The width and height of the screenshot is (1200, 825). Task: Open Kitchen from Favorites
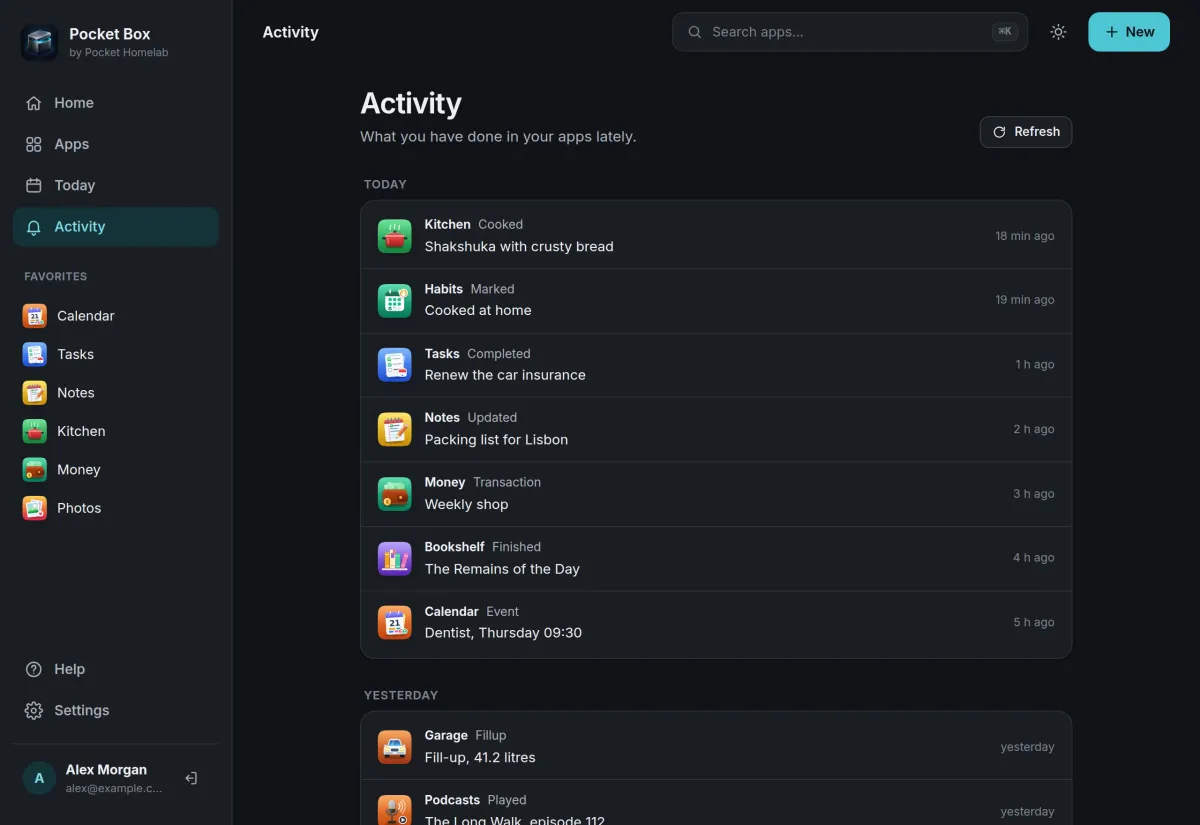116,431
